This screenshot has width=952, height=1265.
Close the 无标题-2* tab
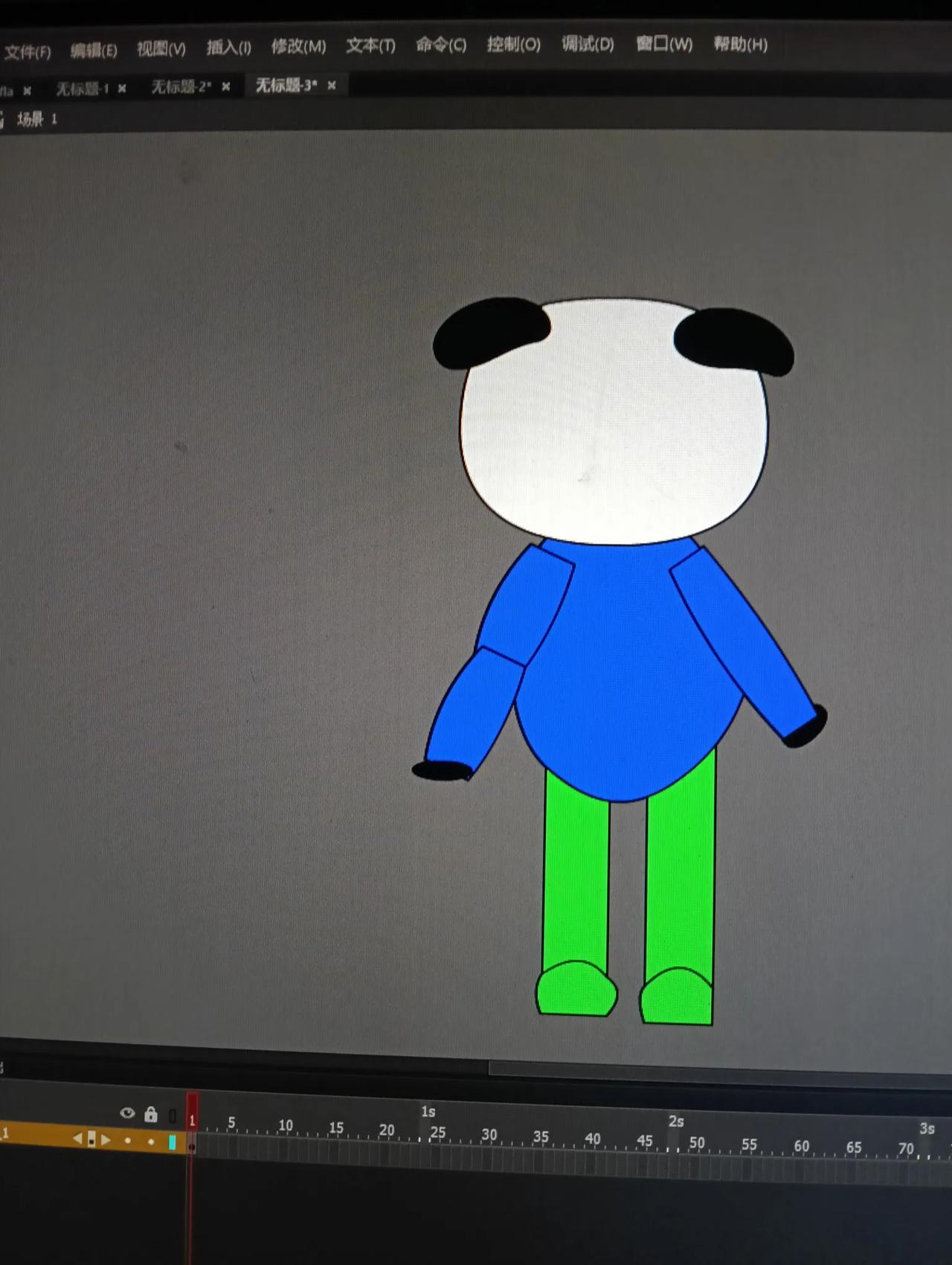(226, 86)
